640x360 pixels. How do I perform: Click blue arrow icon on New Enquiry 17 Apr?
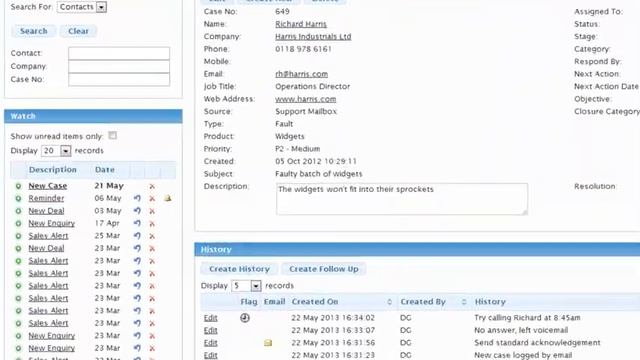pyautogui.click(x=137, y=223)
